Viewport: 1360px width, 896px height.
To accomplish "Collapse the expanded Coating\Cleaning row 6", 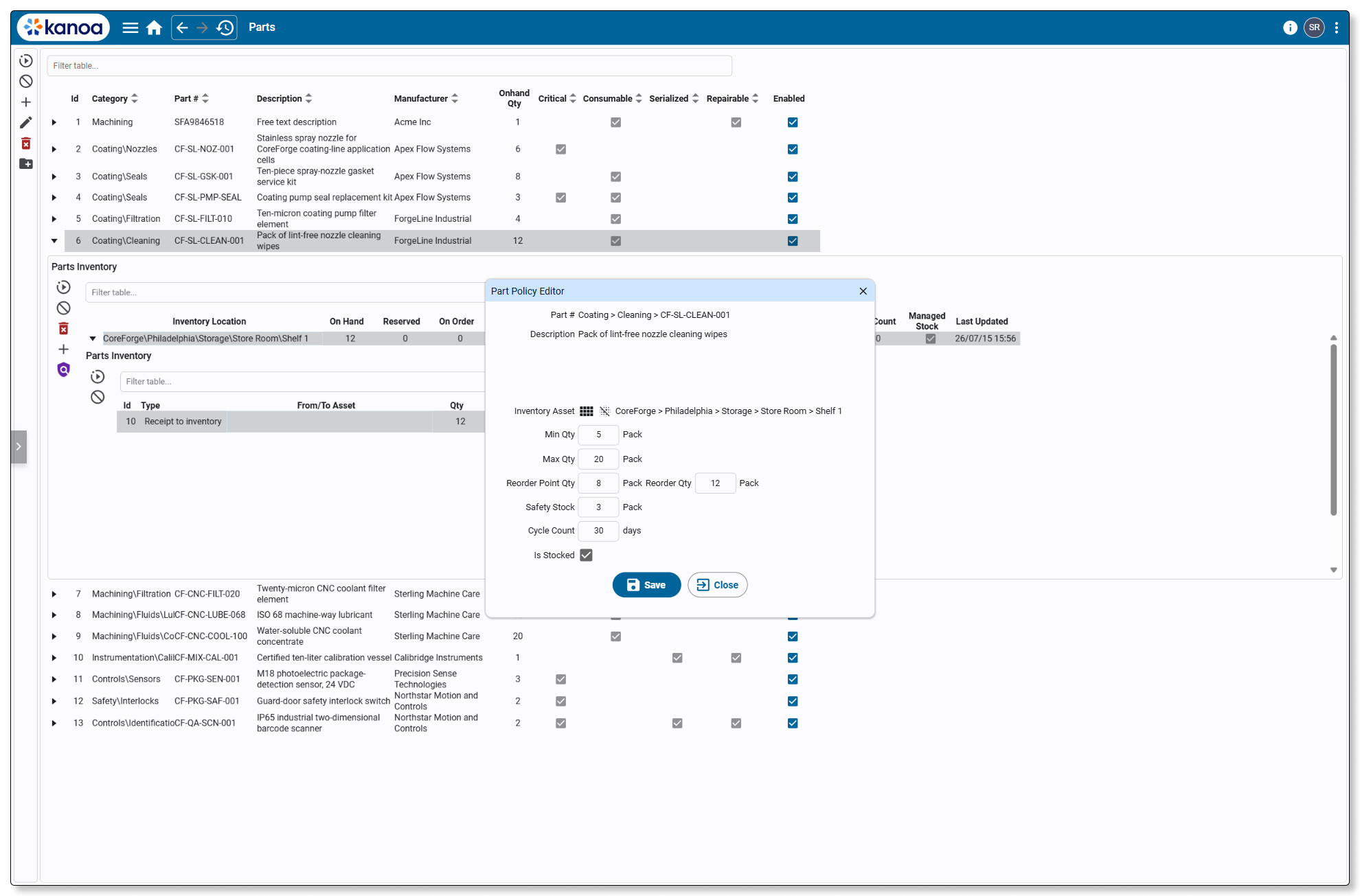I will click(54, 241).
